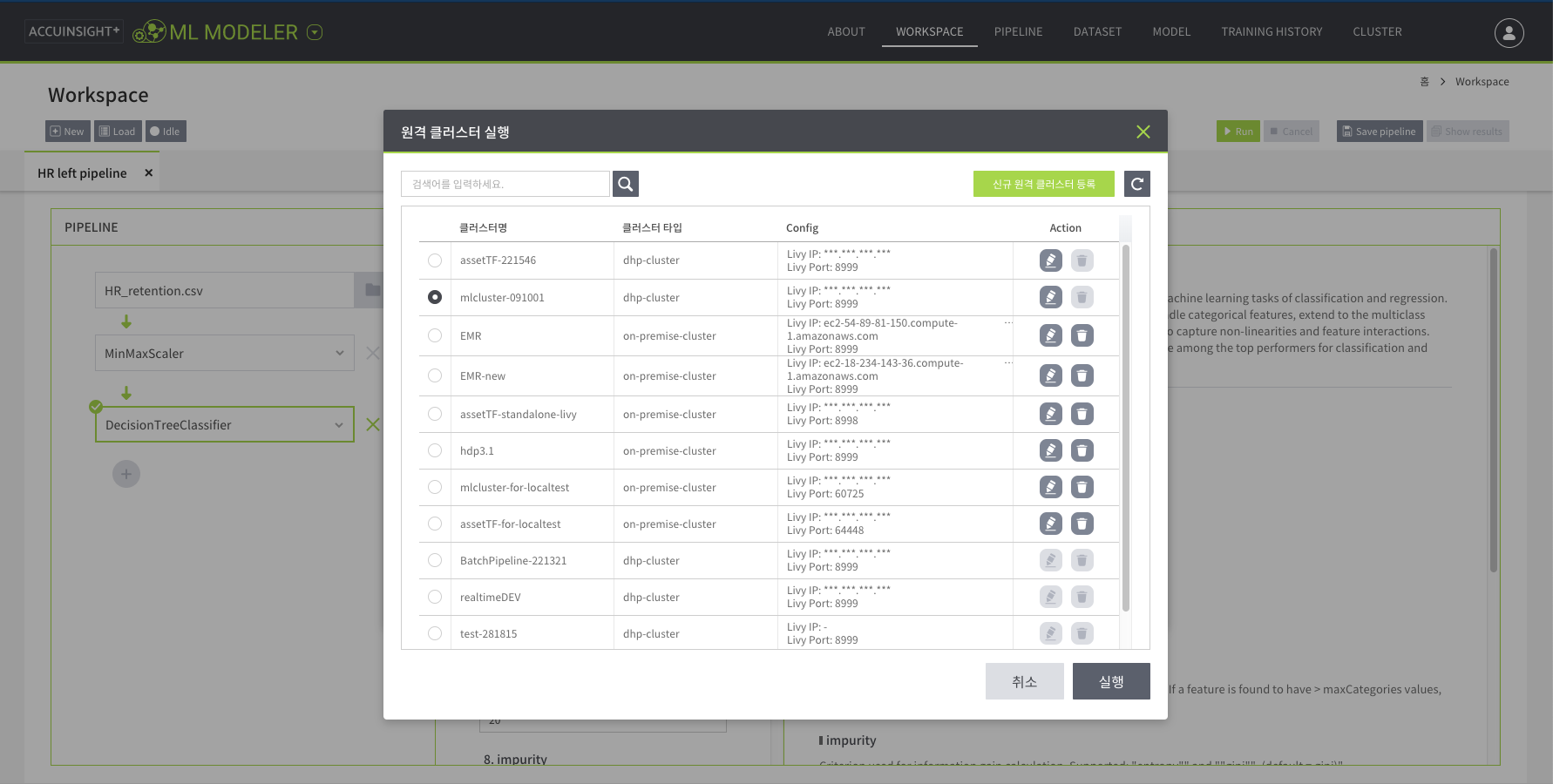Open the TRAINING HISTORY menu
Viewport: 1553px width, 784px height.
[x=1272, y=32]
